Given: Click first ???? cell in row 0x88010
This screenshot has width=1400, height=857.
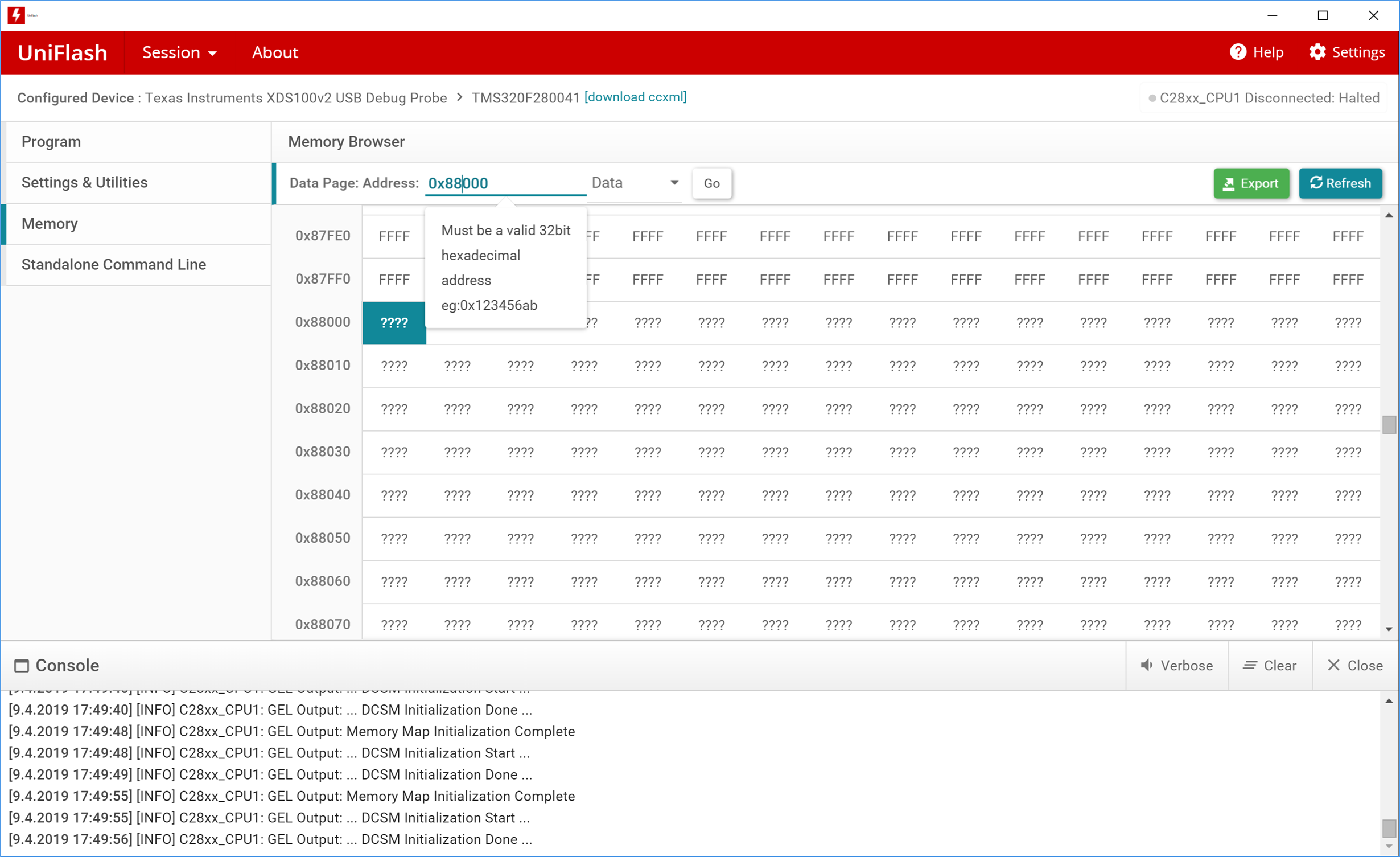Looking at the screenshot, I should click(394, 366).
